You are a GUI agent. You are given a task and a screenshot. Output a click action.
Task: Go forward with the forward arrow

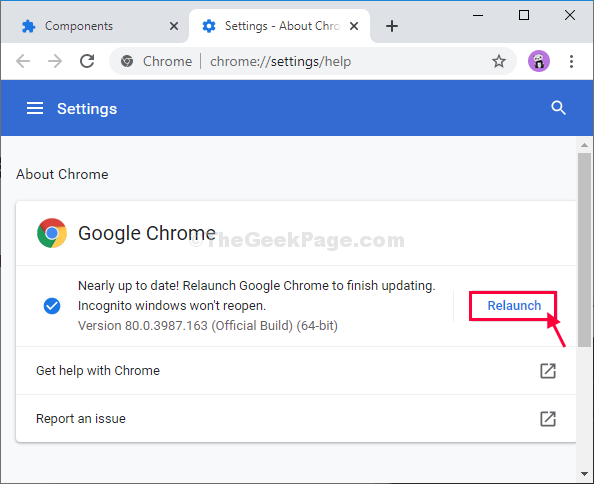tap(55, 61)
